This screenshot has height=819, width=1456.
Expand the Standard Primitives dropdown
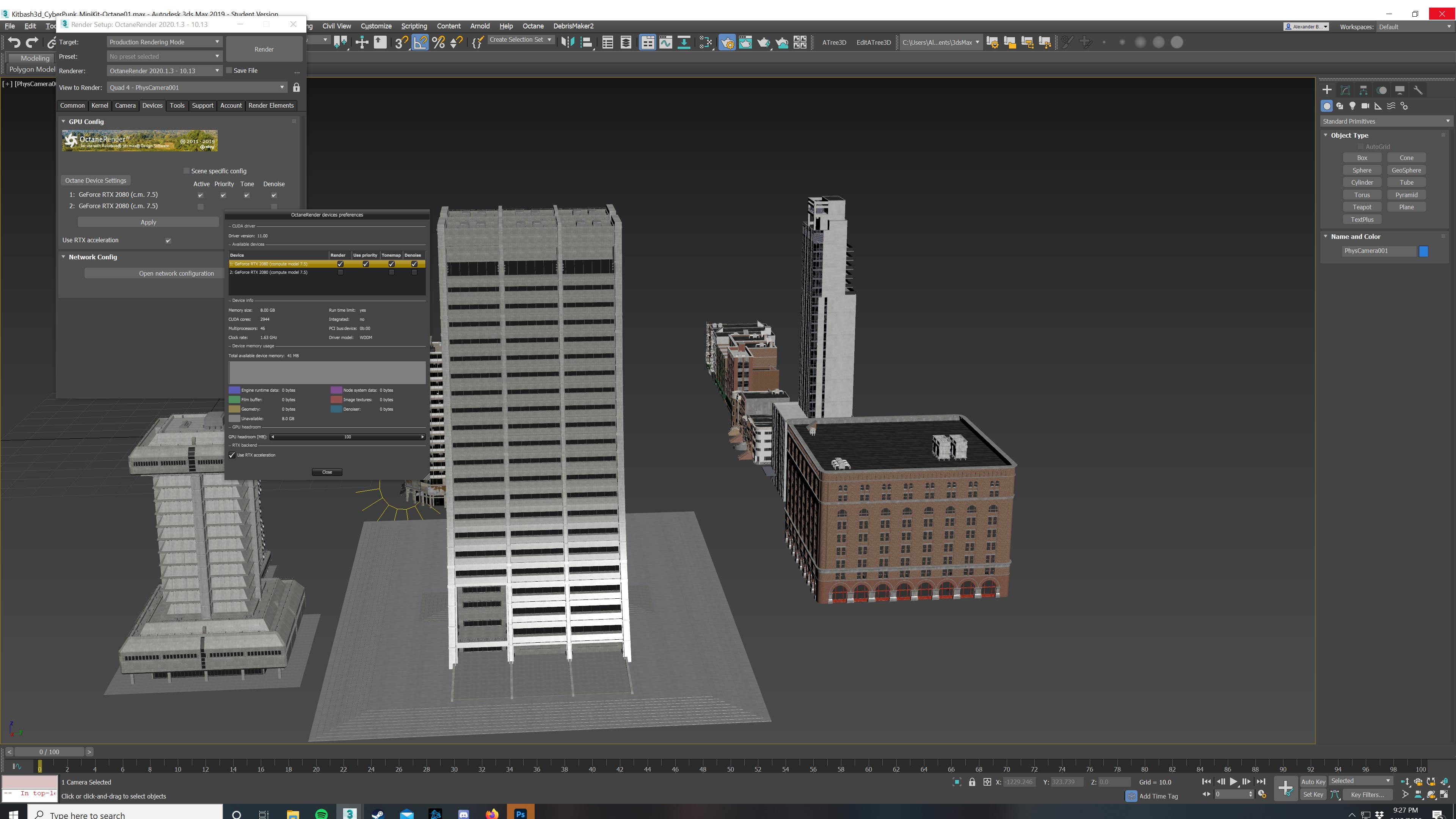1385,121
